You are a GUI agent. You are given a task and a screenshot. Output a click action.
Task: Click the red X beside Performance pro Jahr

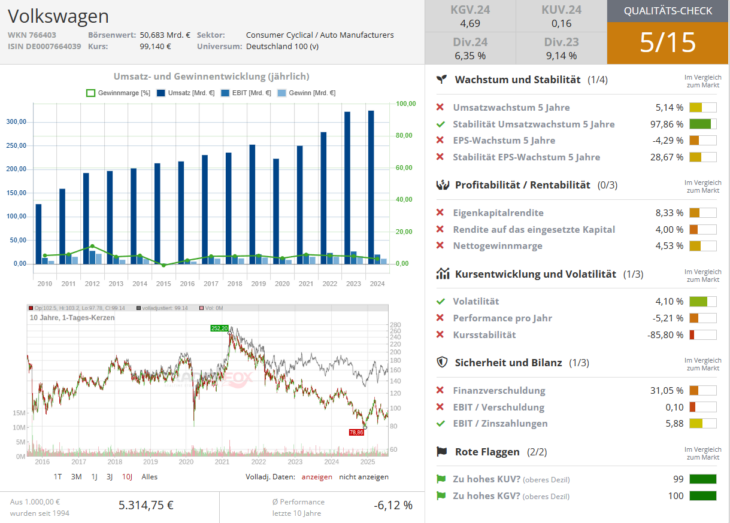[x=440, y=318]
